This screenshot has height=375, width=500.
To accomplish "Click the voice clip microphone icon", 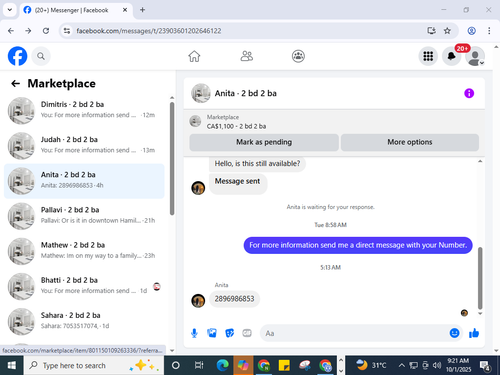I will coord(194,333).
